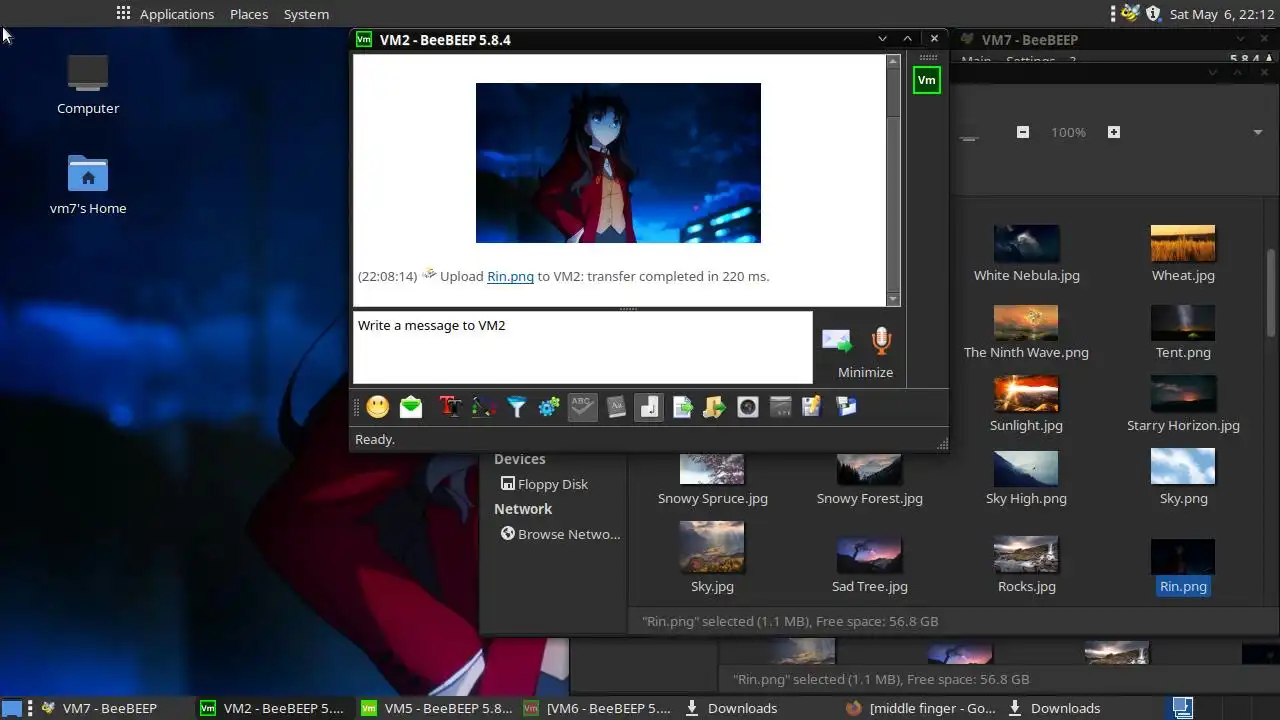1280x720 pixels.
Task: Select the Sunlight.jpg file
Action: point(1026,405)
